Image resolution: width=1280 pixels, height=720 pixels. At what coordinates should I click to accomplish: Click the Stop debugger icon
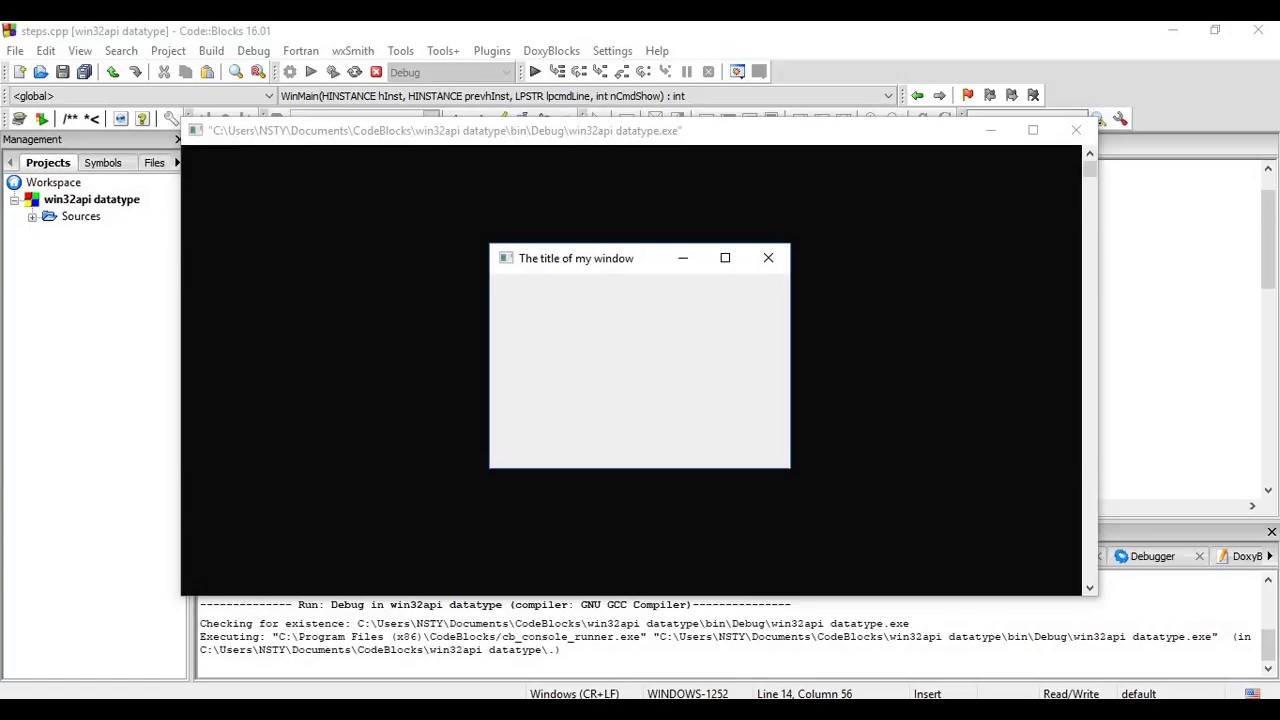[x=709, y=72]
